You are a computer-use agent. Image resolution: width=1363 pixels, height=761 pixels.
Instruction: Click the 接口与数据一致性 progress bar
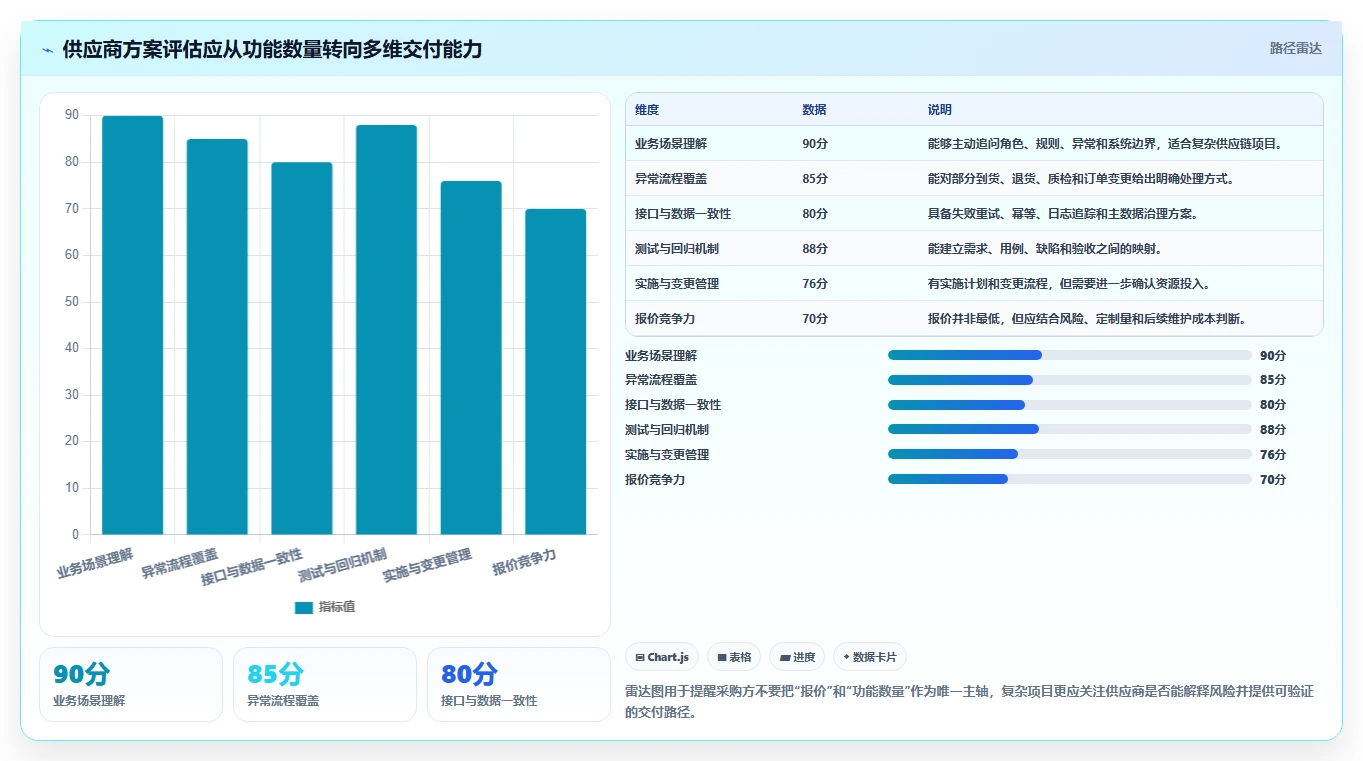click(1069, 405)
